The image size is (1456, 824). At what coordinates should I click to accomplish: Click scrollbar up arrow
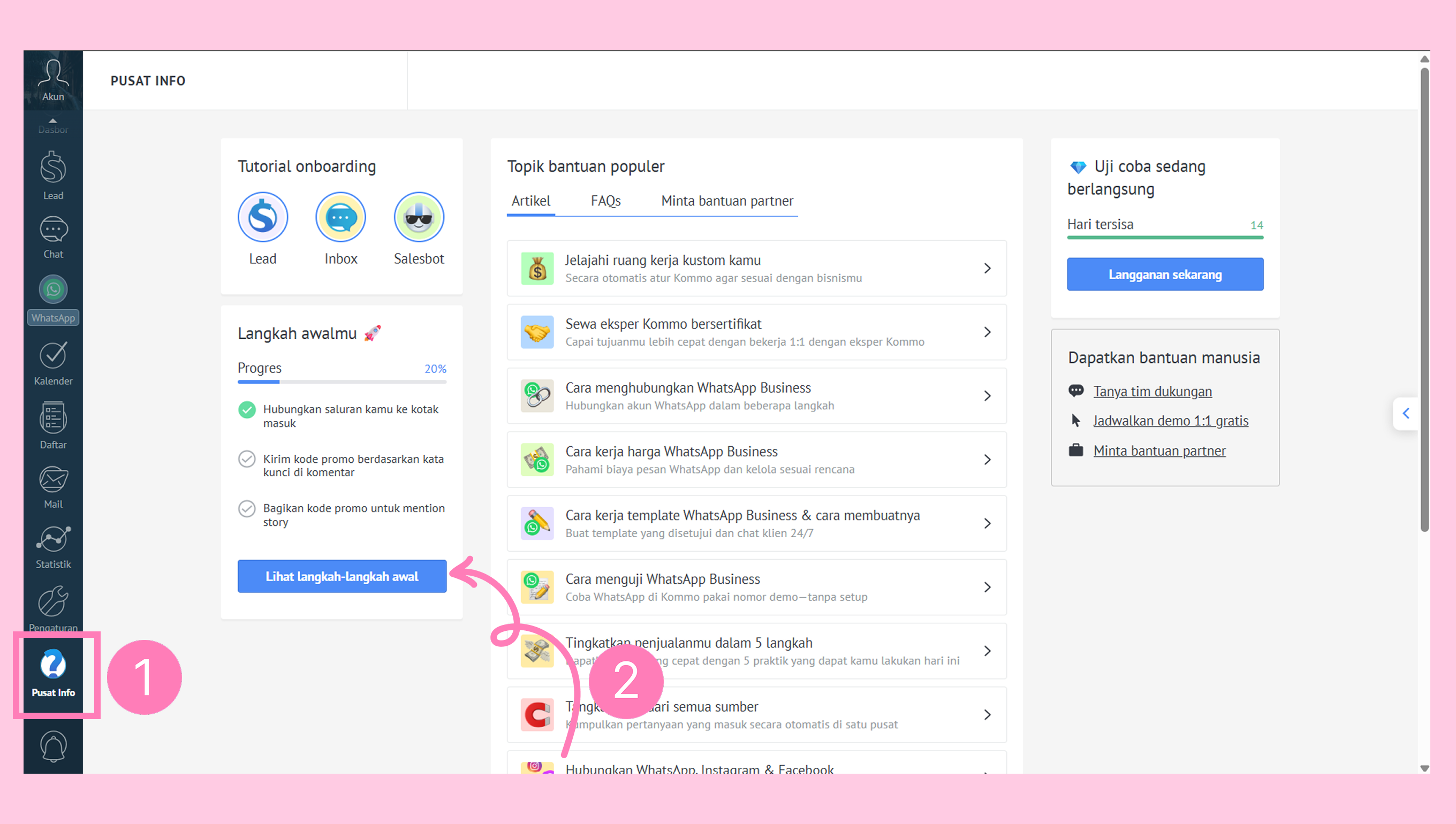tap(1424, 59)
